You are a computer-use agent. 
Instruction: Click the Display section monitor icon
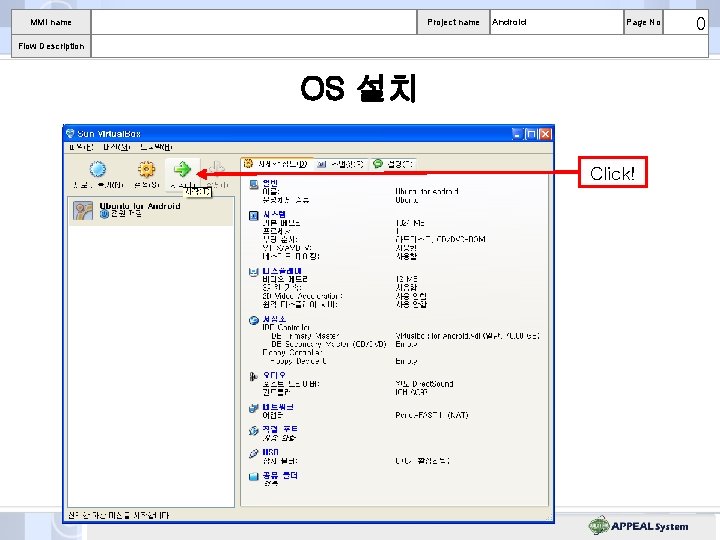[x=253, y=272]
